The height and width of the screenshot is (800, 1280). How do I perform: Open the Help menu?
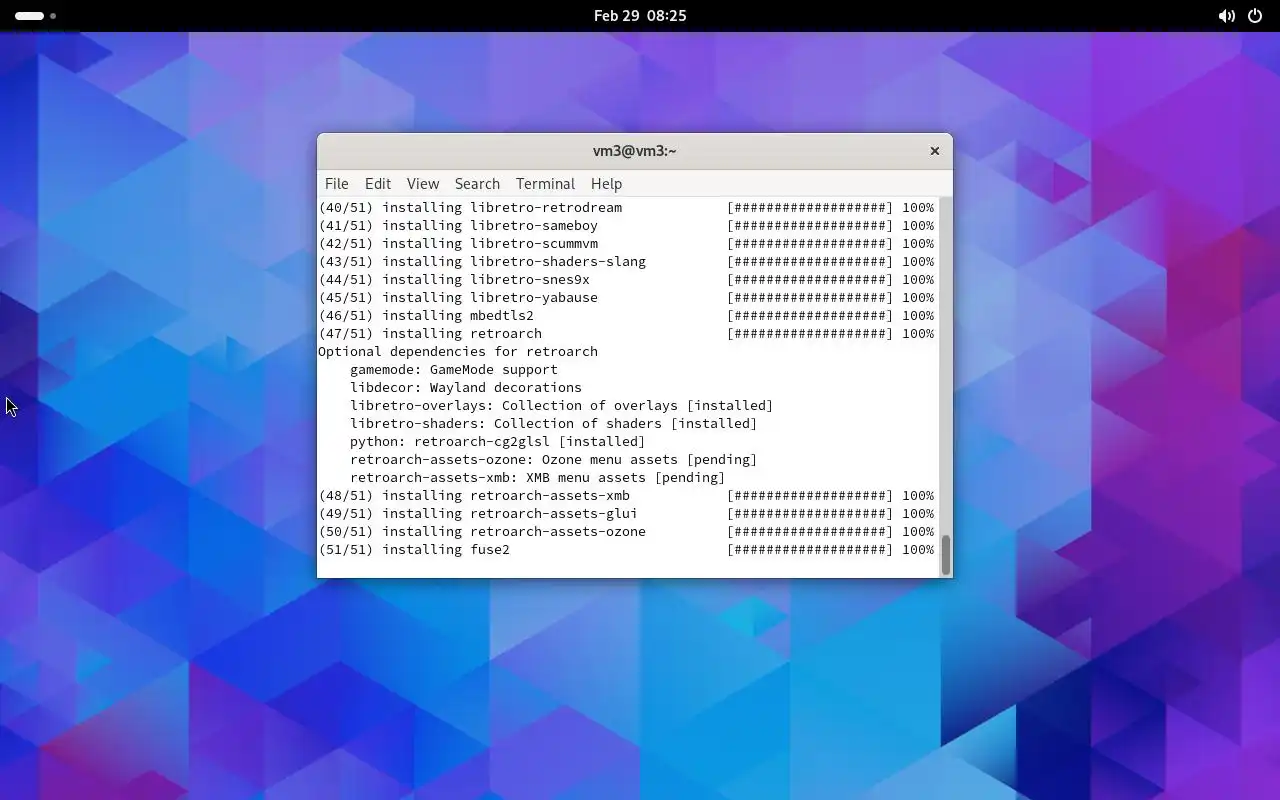pyautogui.click(x=606, y=184)
